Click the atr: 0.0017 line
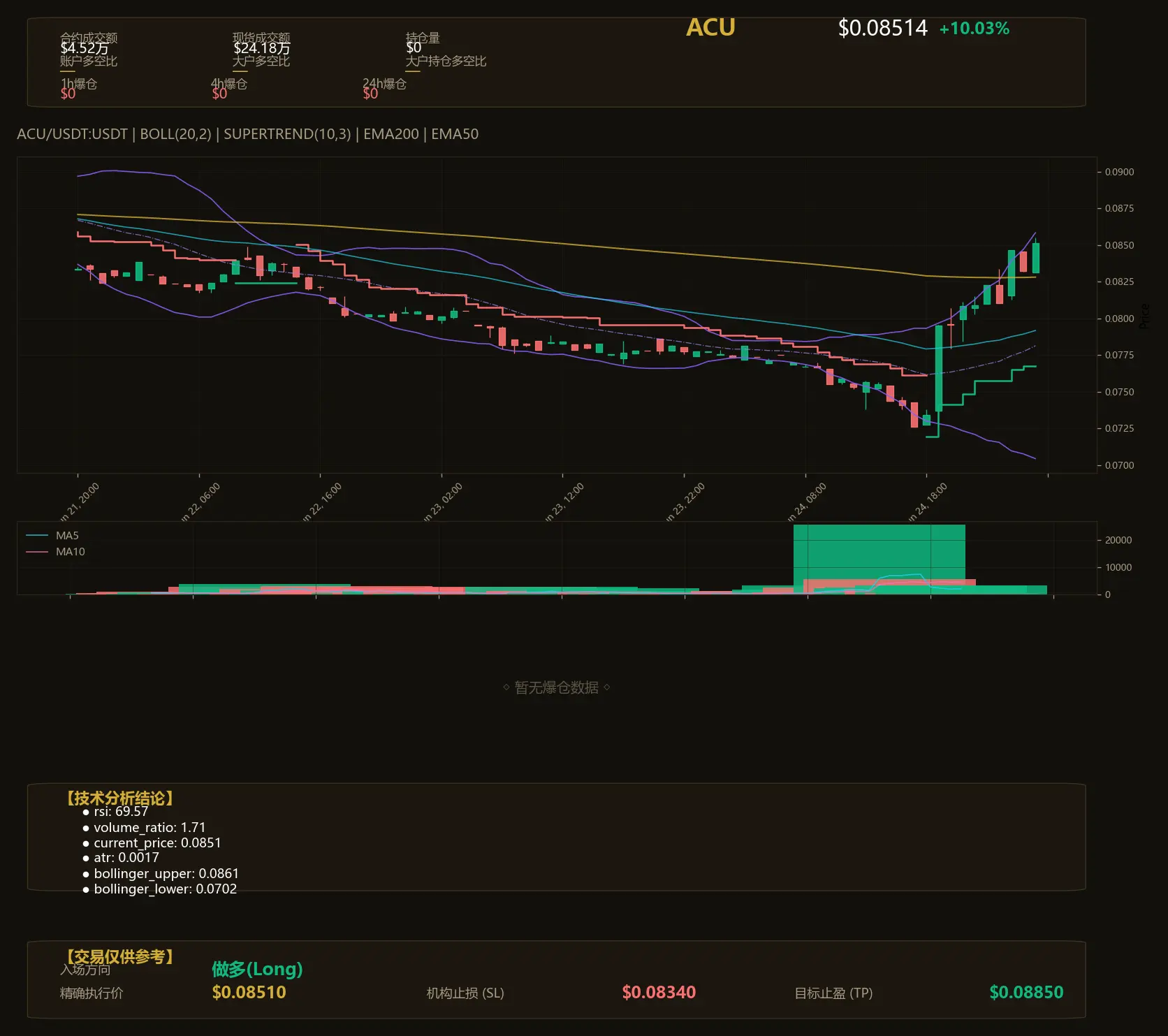Screen dimensions: 1168x1036 click(121, 858)
